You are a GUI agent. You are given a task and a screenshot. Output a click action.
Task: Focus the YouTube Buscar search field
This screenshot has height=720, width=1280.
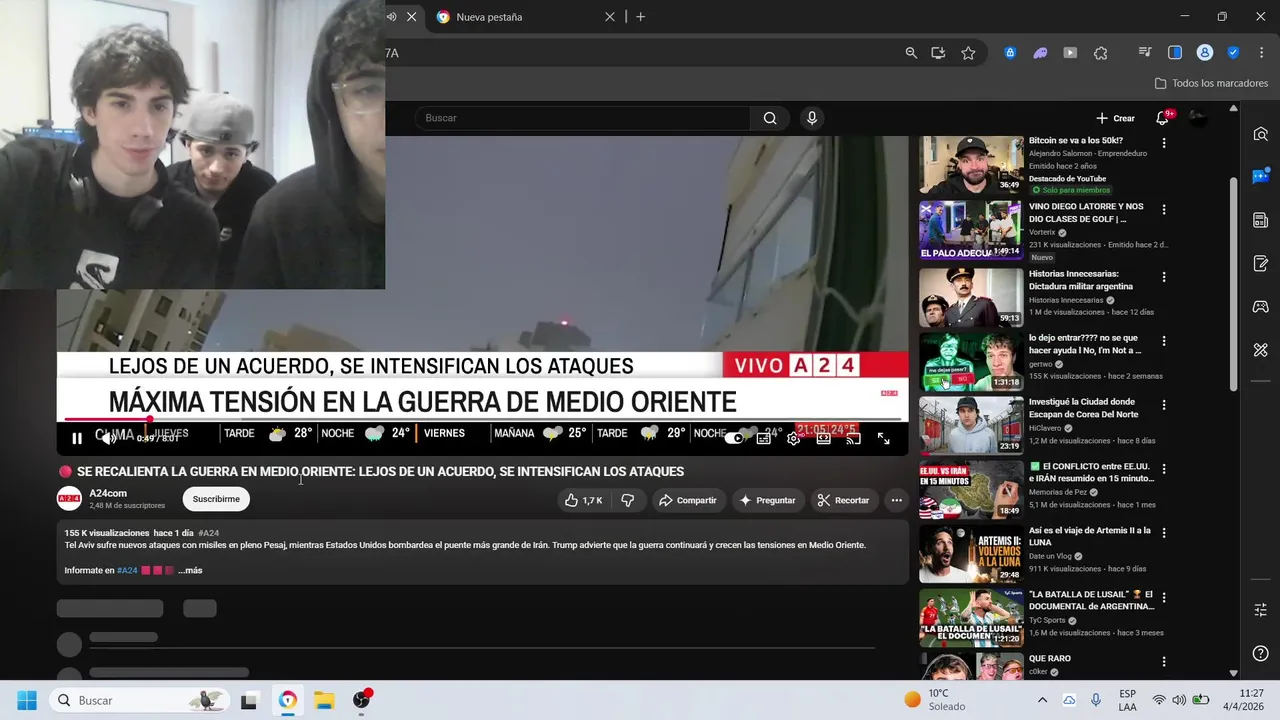point(583,118)
